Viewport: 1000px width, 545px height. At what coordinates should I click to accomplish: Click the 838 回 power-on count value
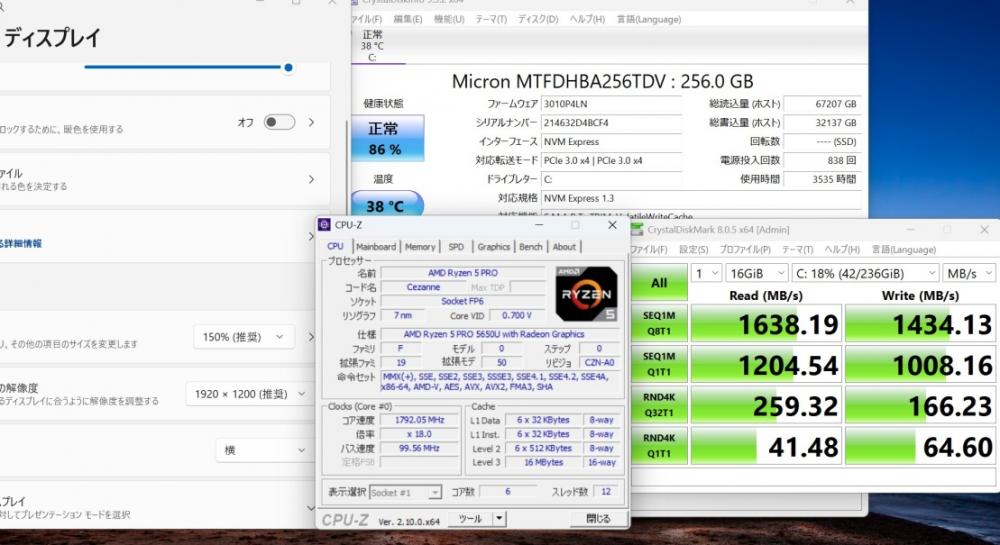pos(821,161)
